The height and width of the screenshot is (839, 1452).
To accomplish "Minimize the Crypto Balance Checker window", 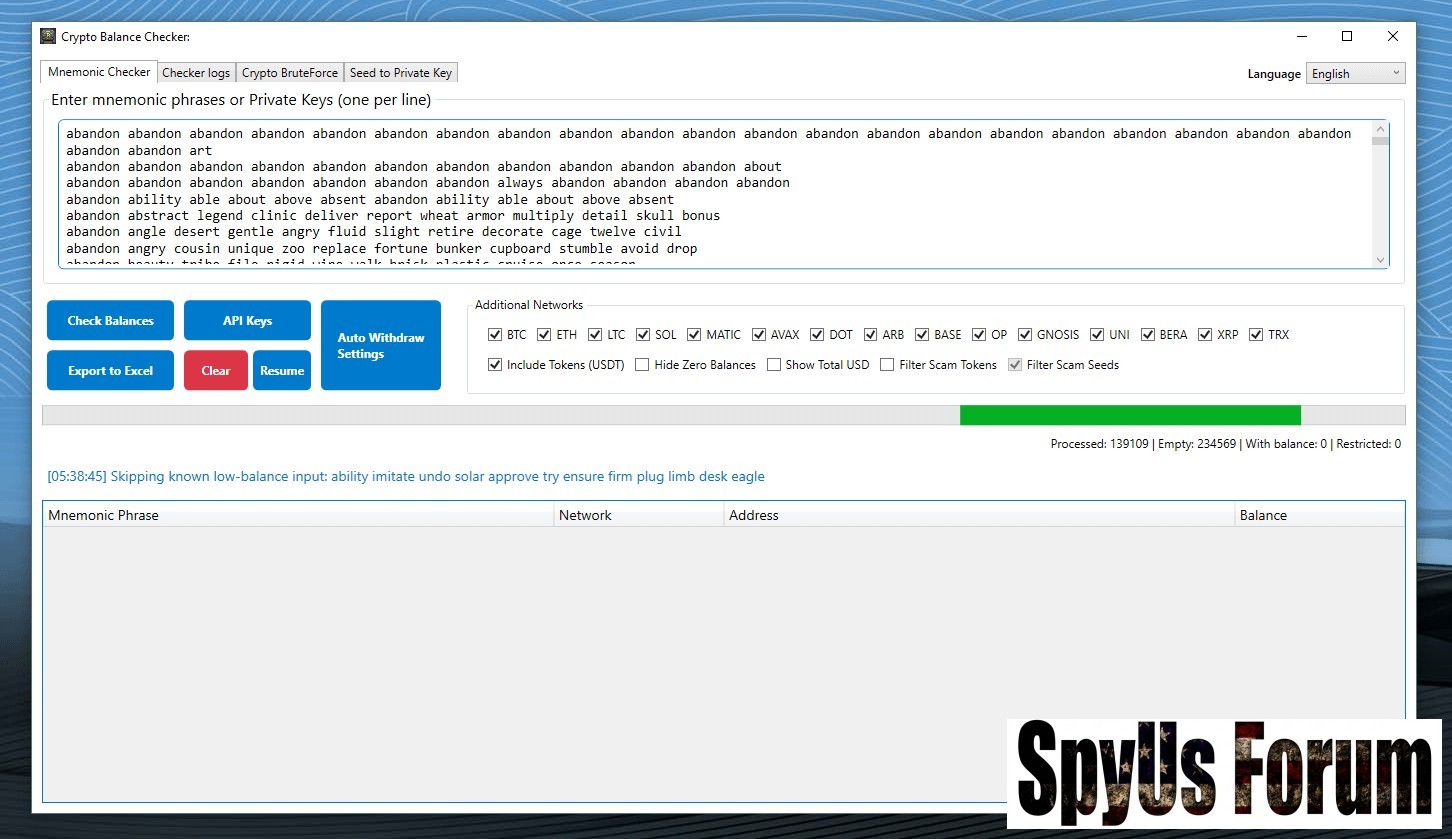I will point(1301,37).
